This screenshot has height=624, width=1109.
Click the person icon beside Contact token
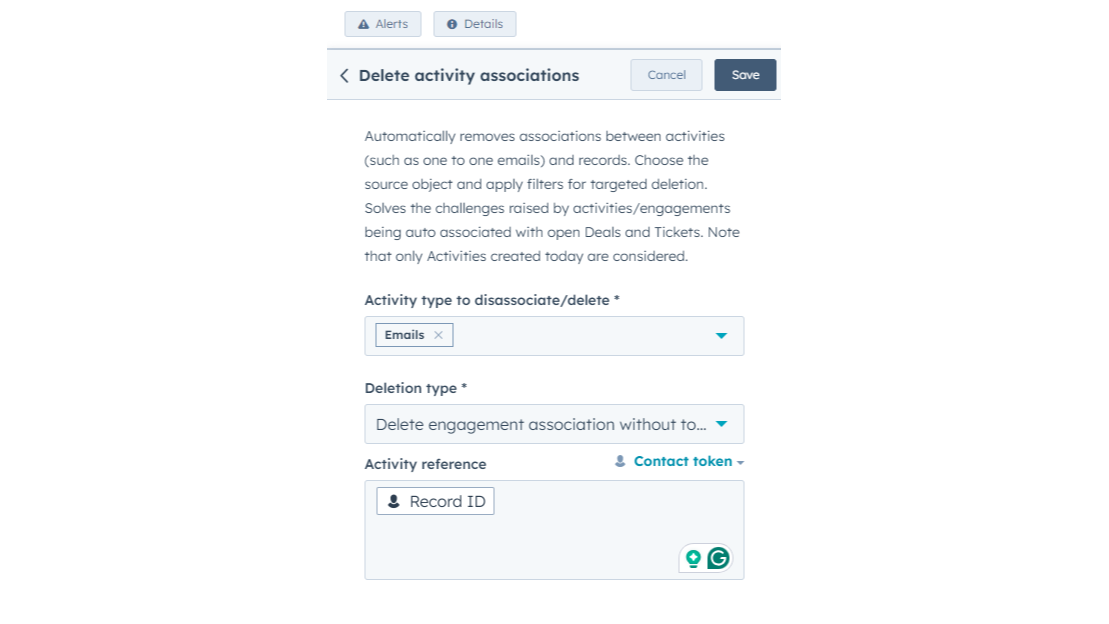pos(620,462)
